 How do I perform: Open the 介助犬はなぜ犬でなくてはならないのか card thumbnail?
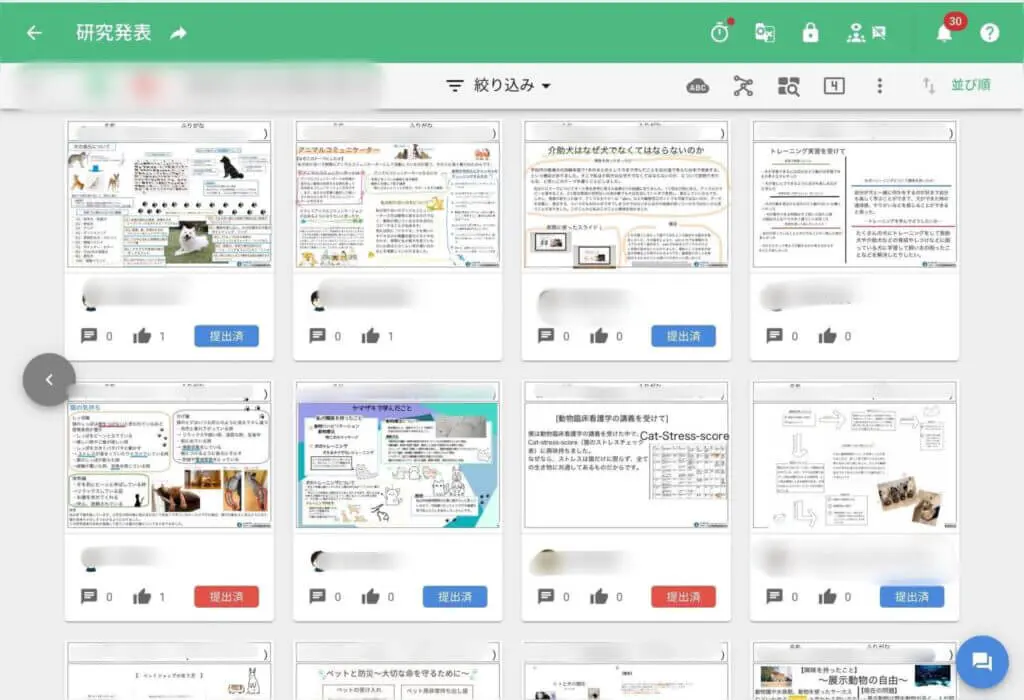click(626, 195)
